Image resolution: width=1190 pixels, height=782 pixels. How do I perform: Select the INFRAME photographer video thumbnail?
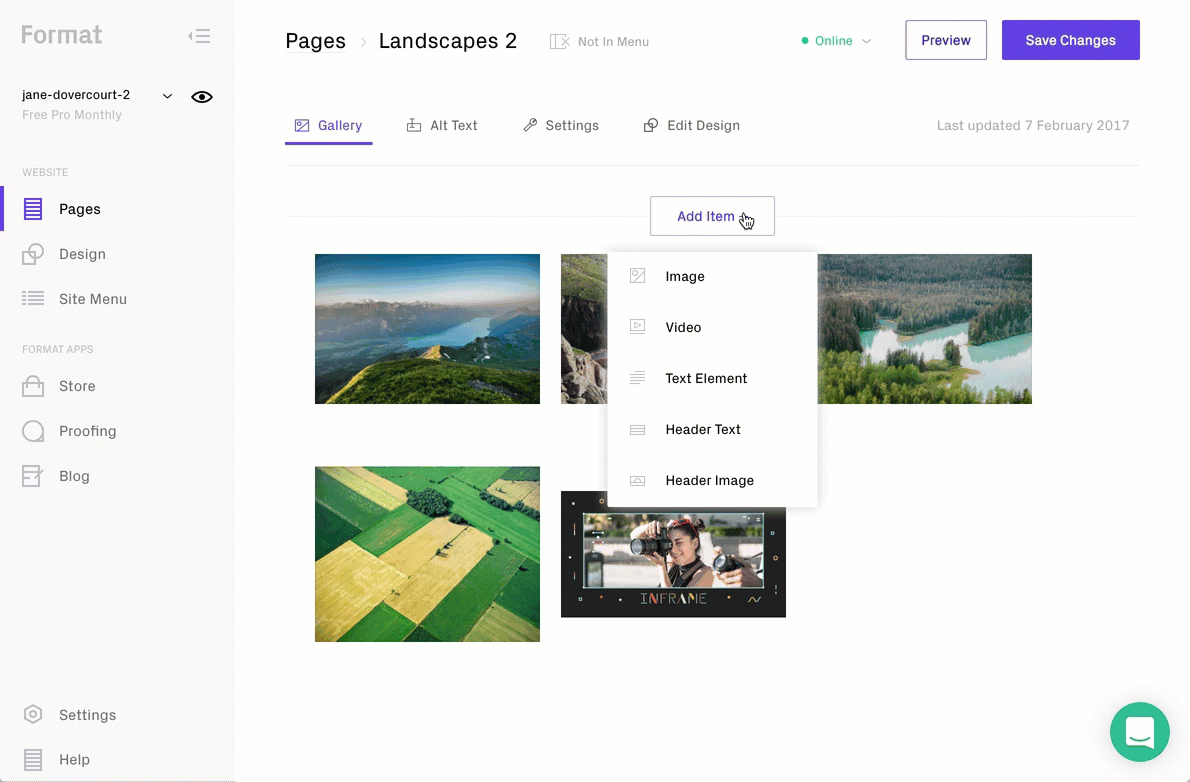(673, 562)
